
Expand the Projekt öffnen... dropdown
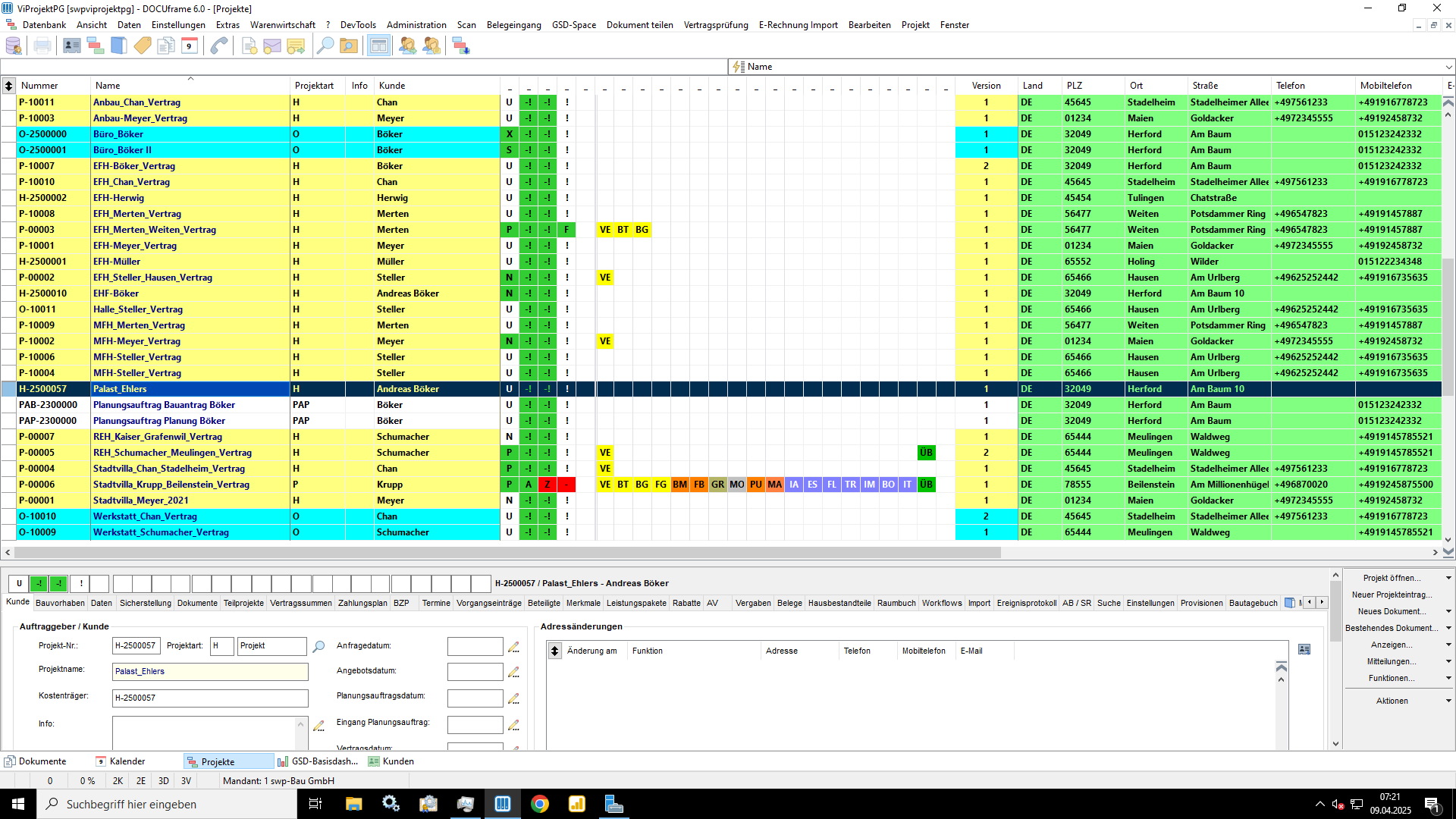pyautogui.click(x=1448, y=578)
